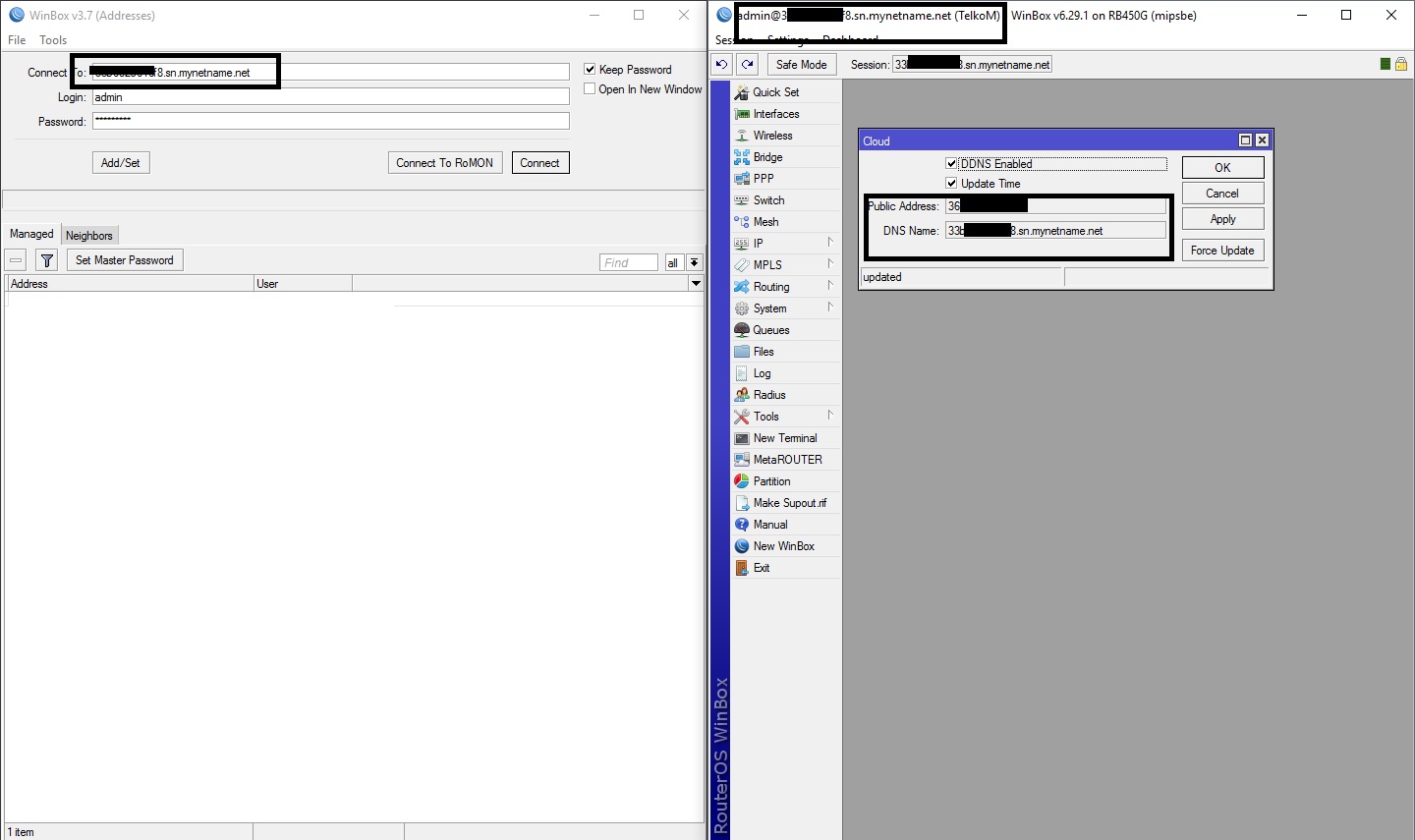Image resolution: width=1415 pixels, height=840 pixels.
Task: Toggle the DDNS Enabled checkbox
Action: (x=951, y=164)
